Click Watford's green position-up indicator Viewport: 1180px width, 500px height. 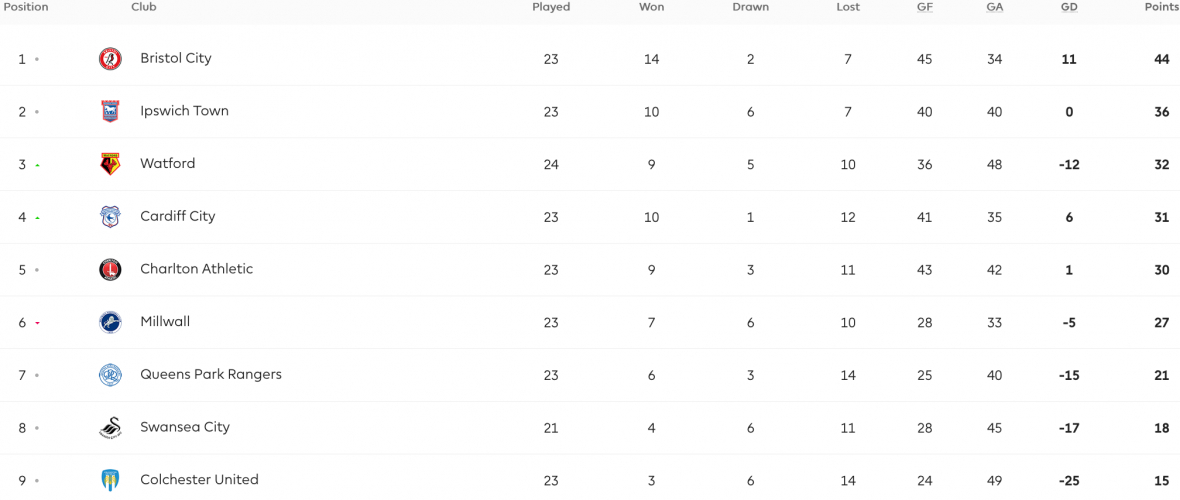click(37, 165)
